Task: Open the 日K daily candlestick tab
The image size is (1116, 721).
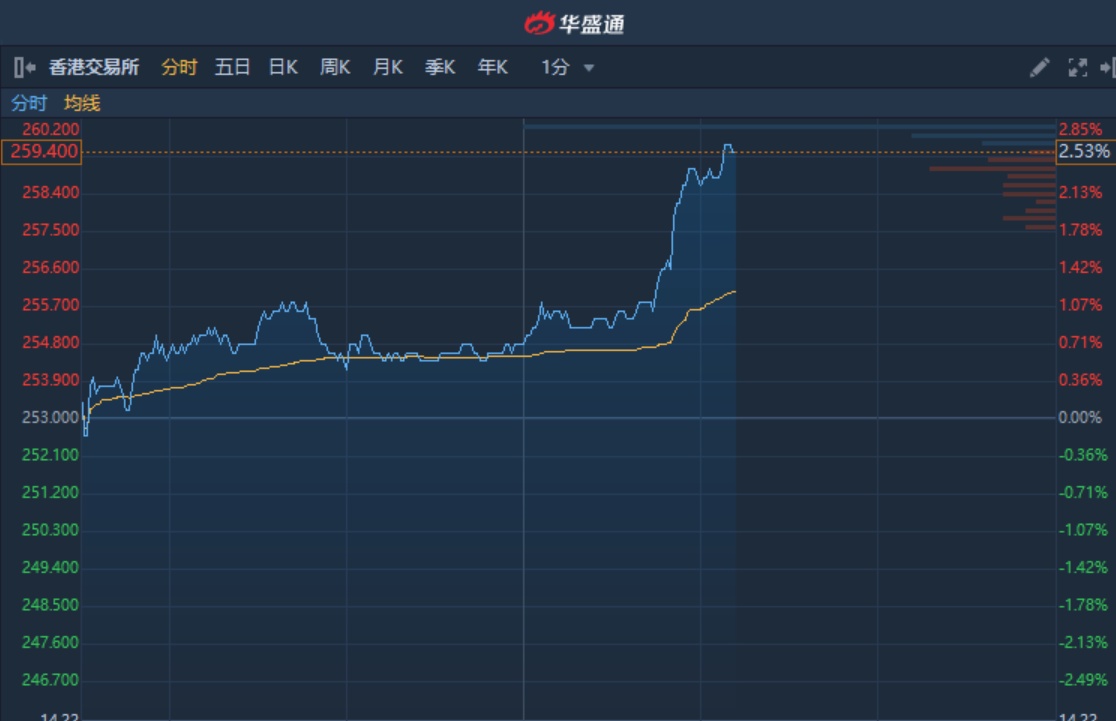Action: 283,67
